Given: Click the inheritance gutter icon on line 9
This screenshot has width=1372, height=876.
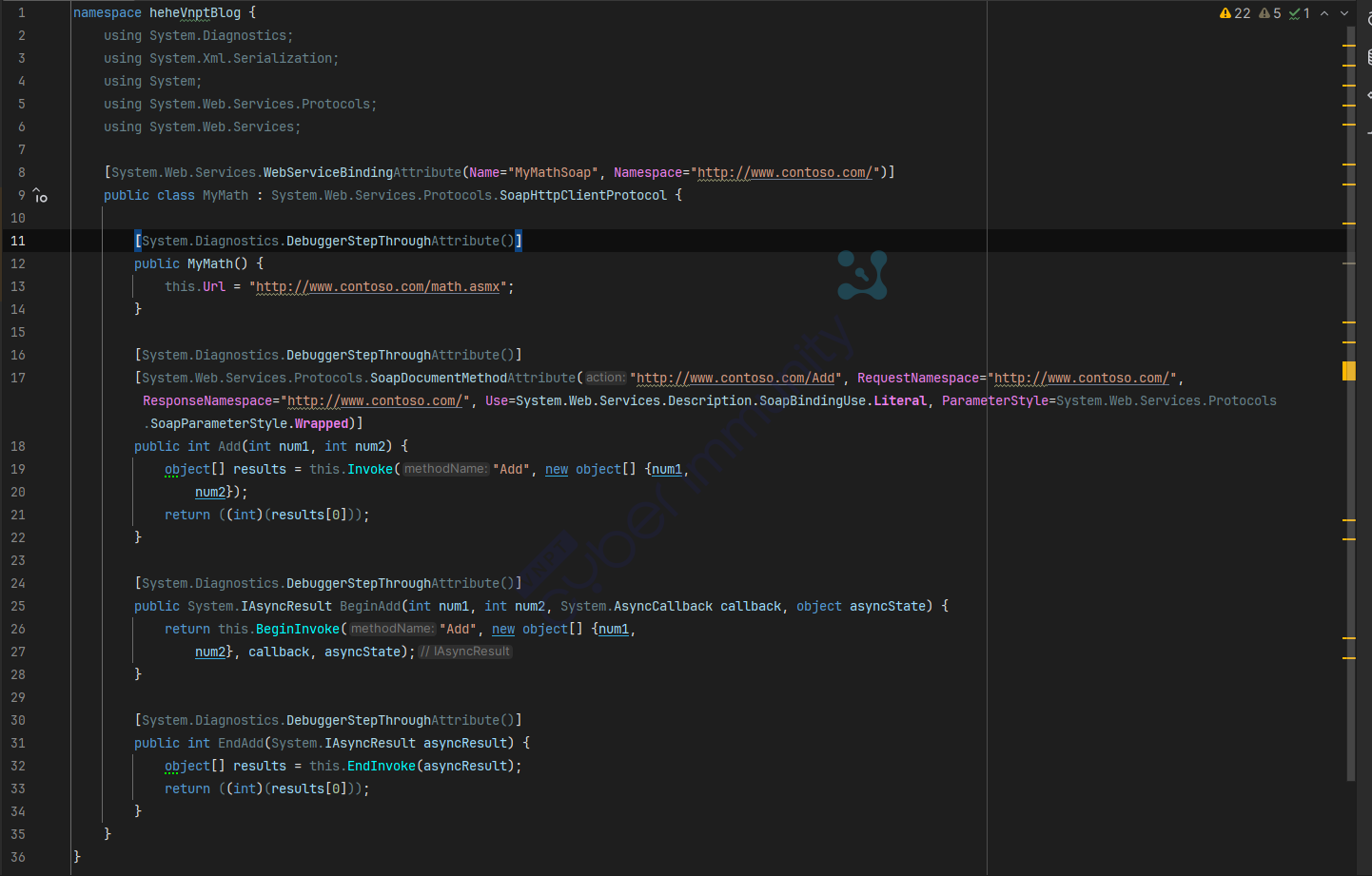Looking at the screenshot, I should (x=40, y=196).
